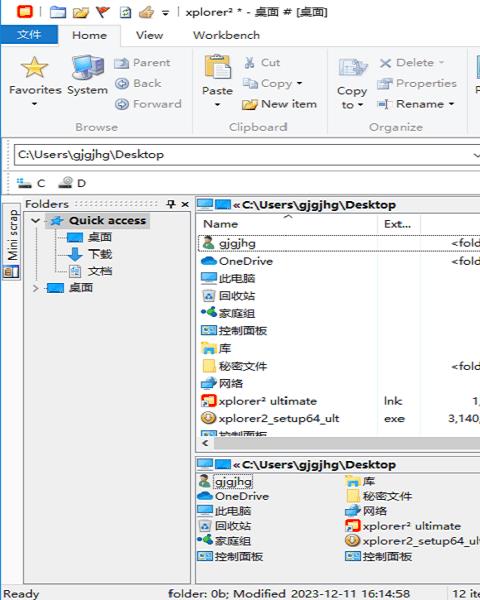Switch to the Home tab

click(x=90, y=35)
